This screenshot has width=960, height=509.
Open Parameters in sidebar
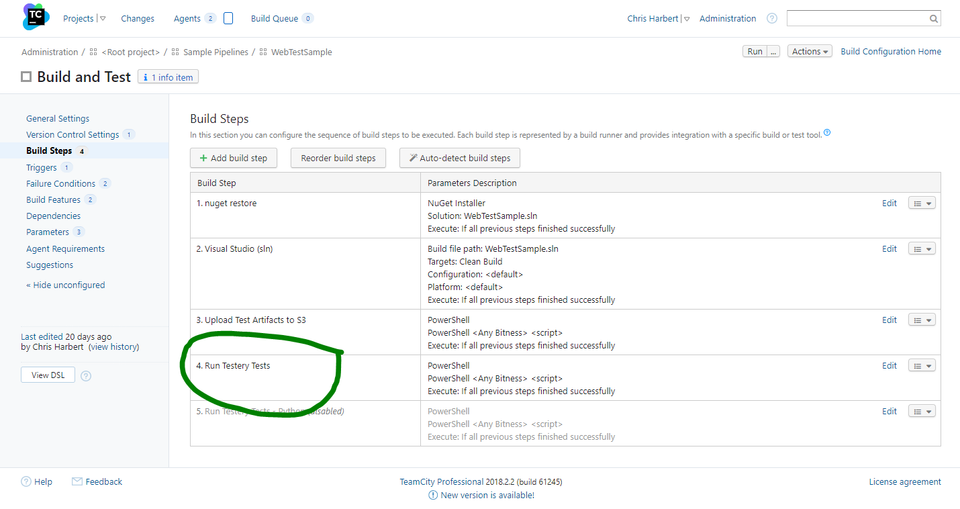pos(47,232)
